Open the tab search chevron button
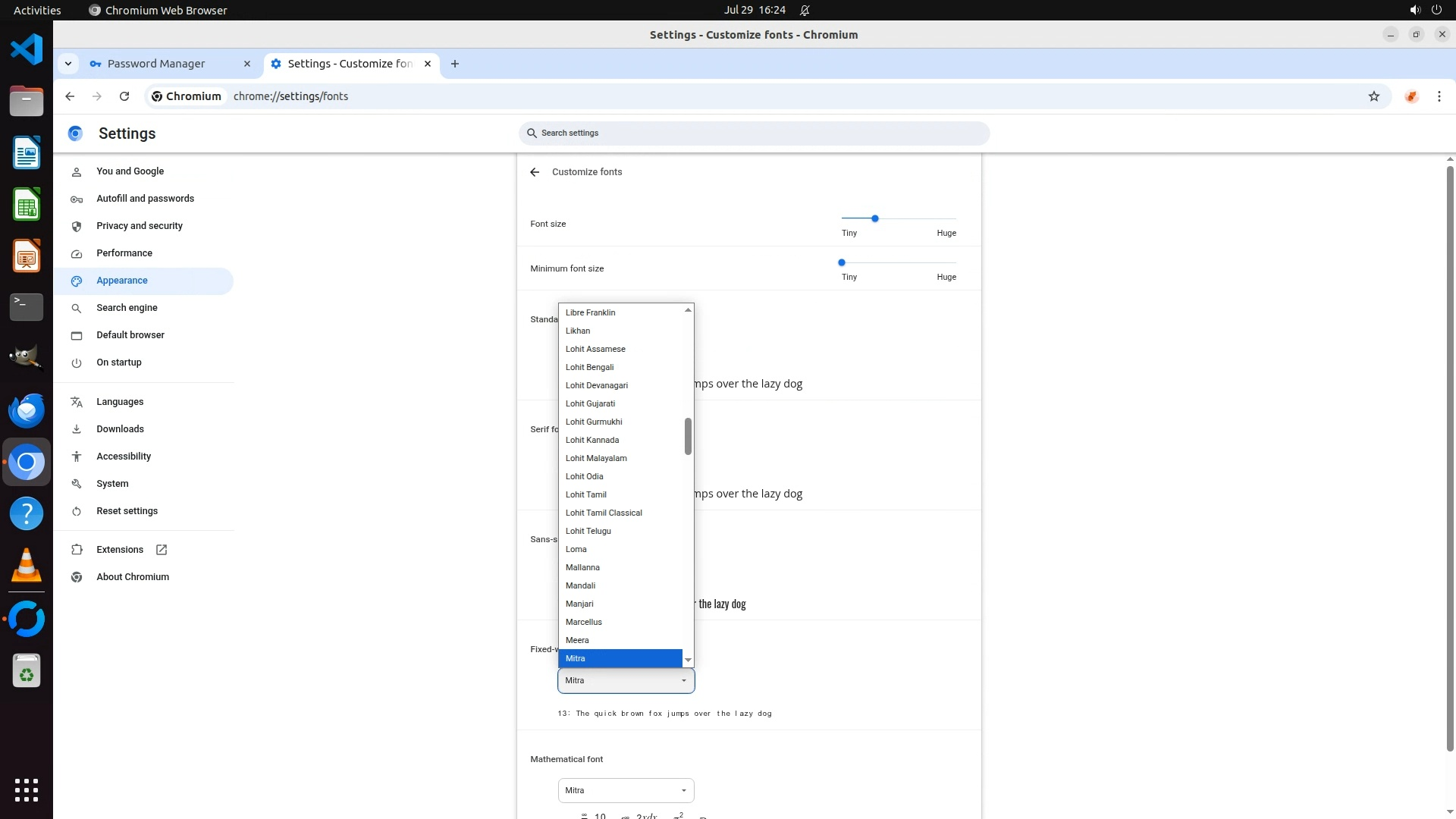The image size is (1456, 819). (x=68, y=64)
